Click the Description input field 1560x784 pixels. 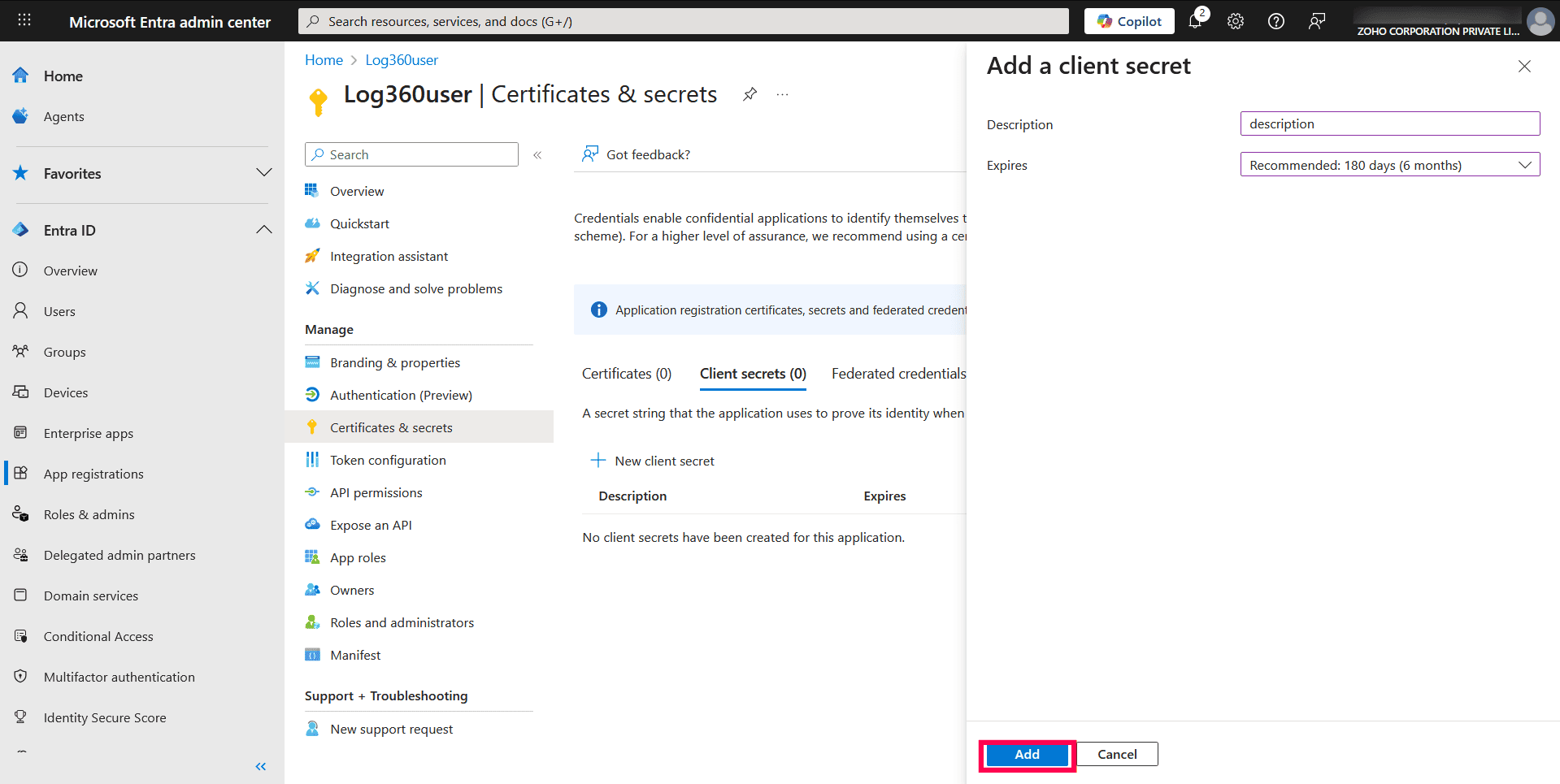(1389, 123)
